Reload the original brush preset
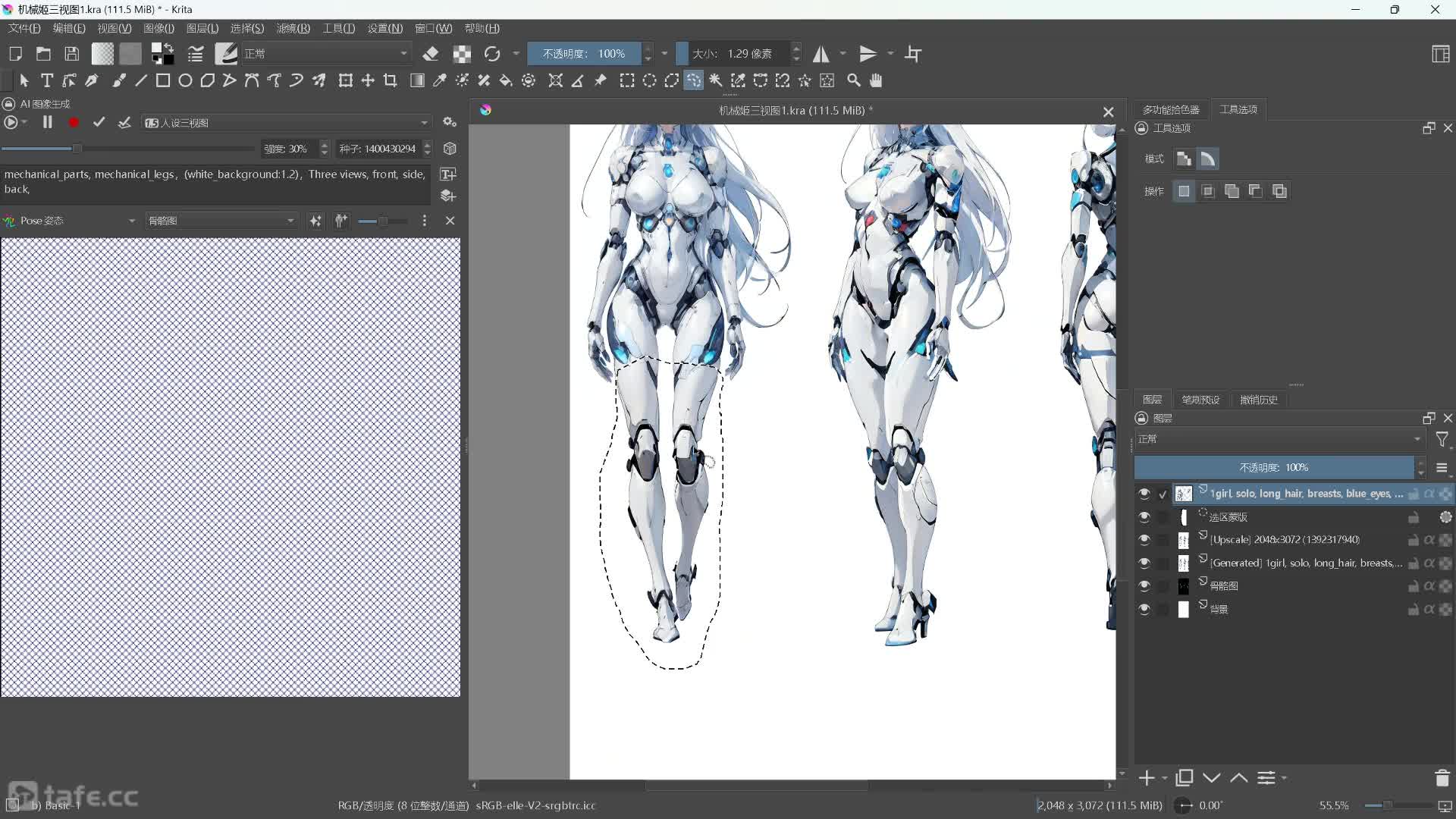Image resolution: width=1456 pixels, height=819 pixels. click(x=492, y=54)
